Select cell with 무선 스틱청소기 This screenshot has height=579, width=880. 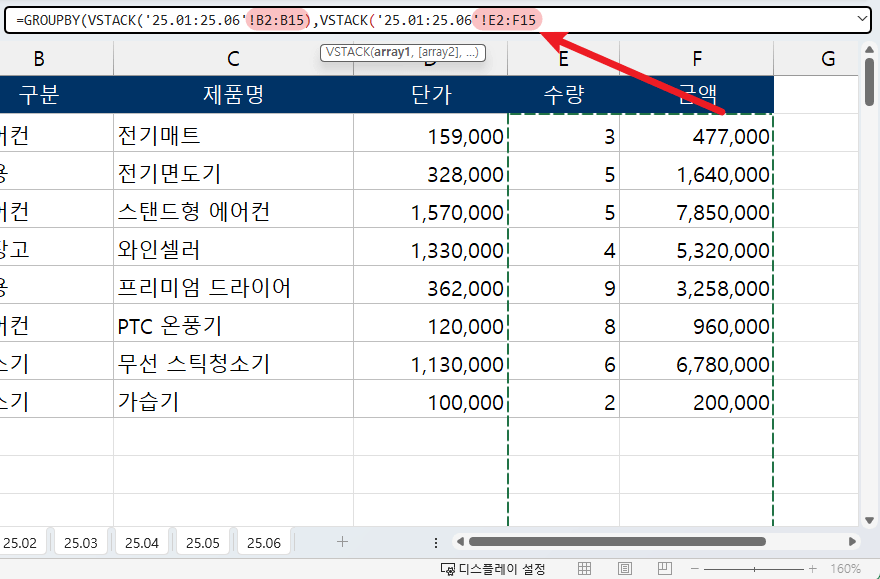click(233, 361)
